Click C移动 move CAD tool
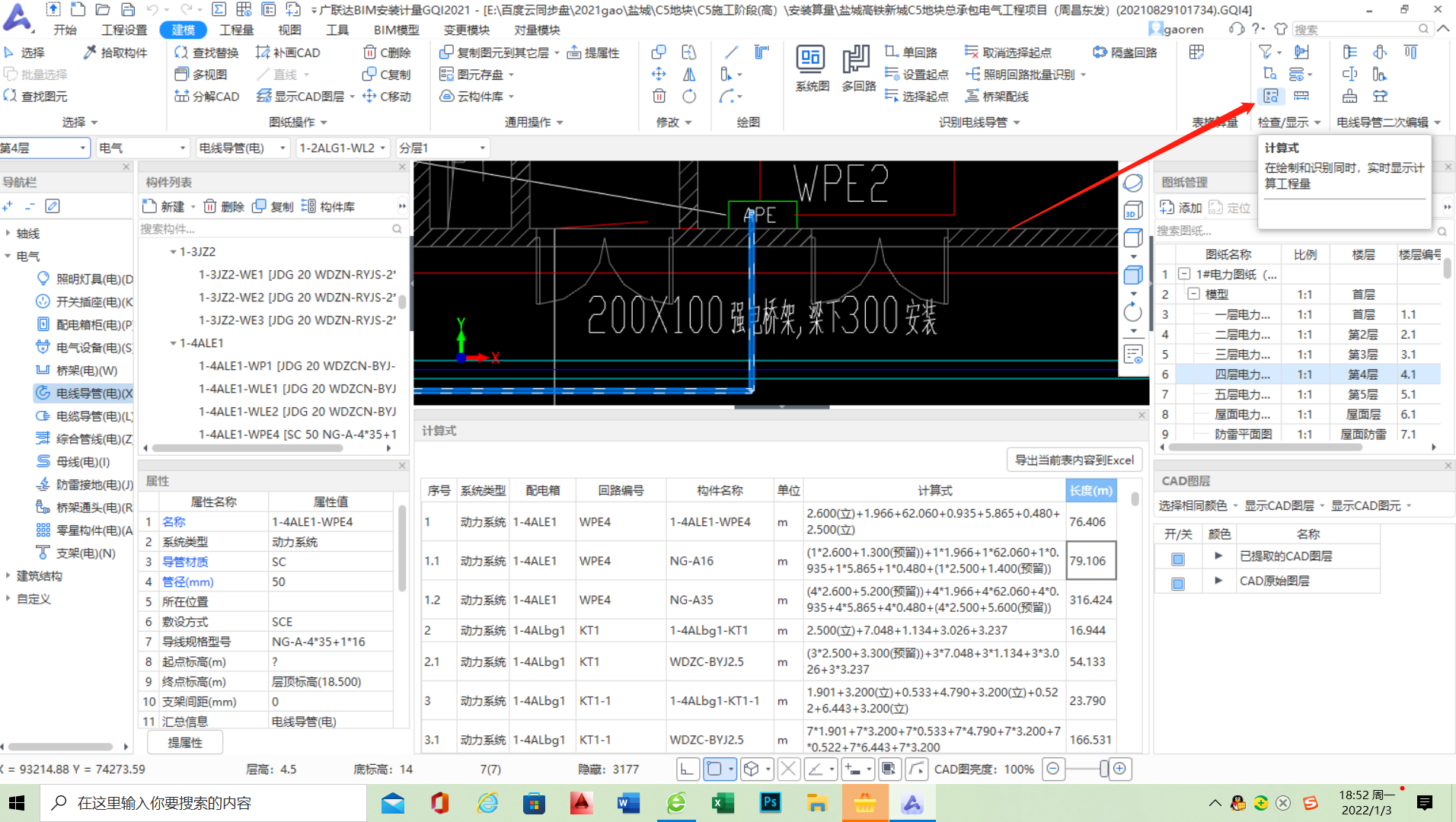This screenshot has height=822, width=1456. click(387, 97)
